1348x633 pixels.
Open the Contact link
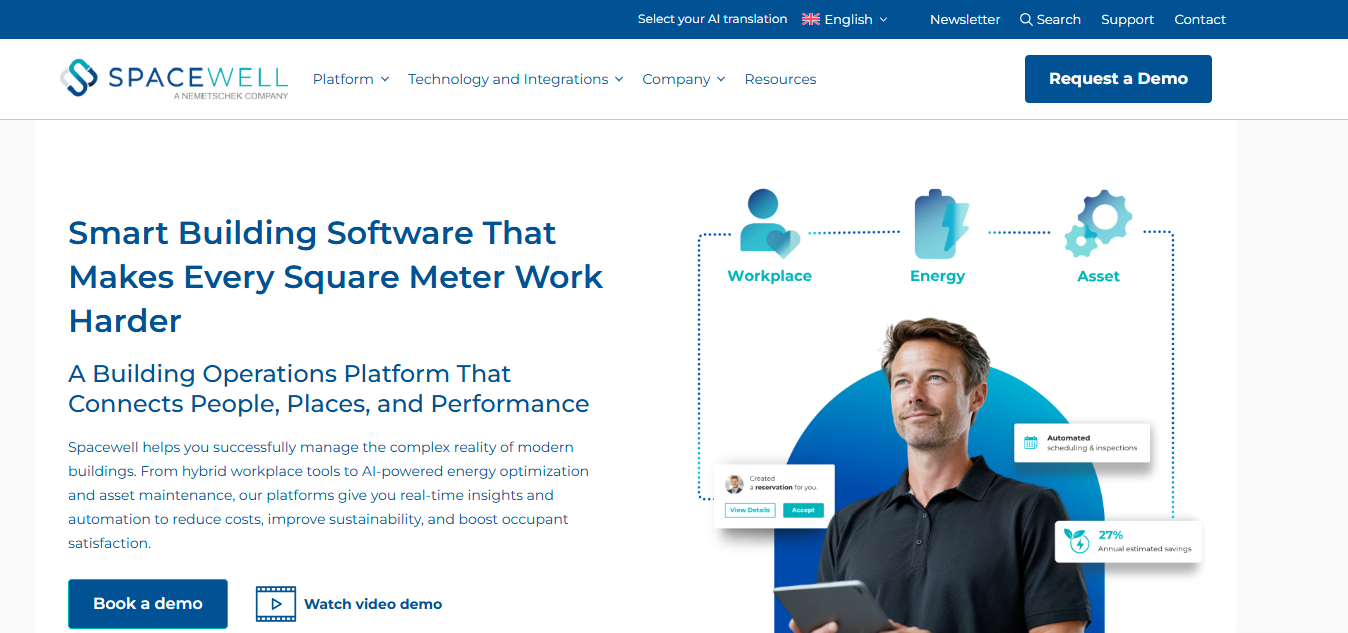1200,19
